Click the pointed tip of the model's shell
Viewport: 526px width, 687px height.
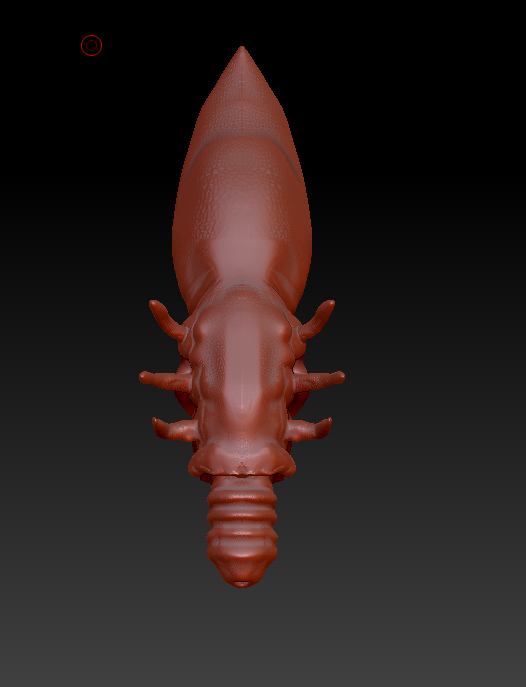point(242,52)
